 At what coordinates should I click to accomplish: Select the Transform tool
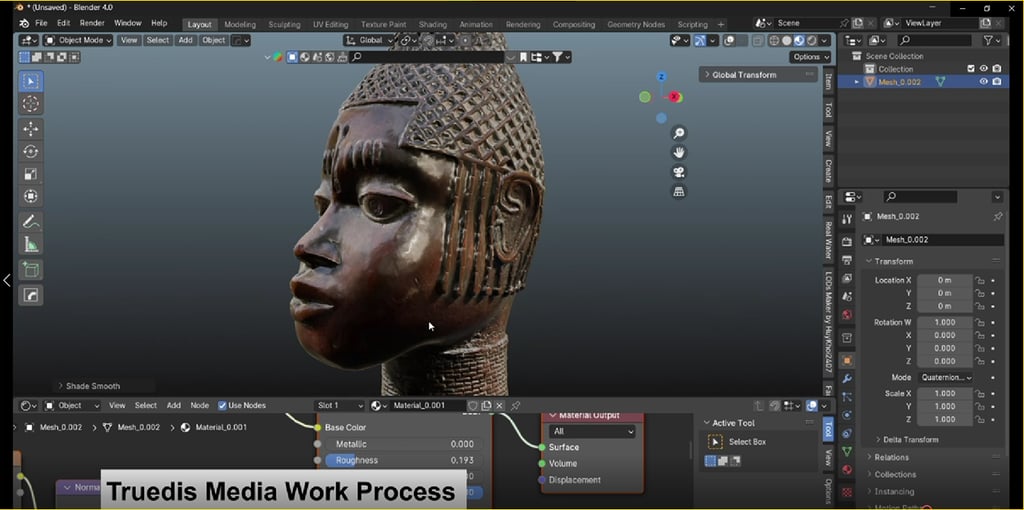[31, 196]
